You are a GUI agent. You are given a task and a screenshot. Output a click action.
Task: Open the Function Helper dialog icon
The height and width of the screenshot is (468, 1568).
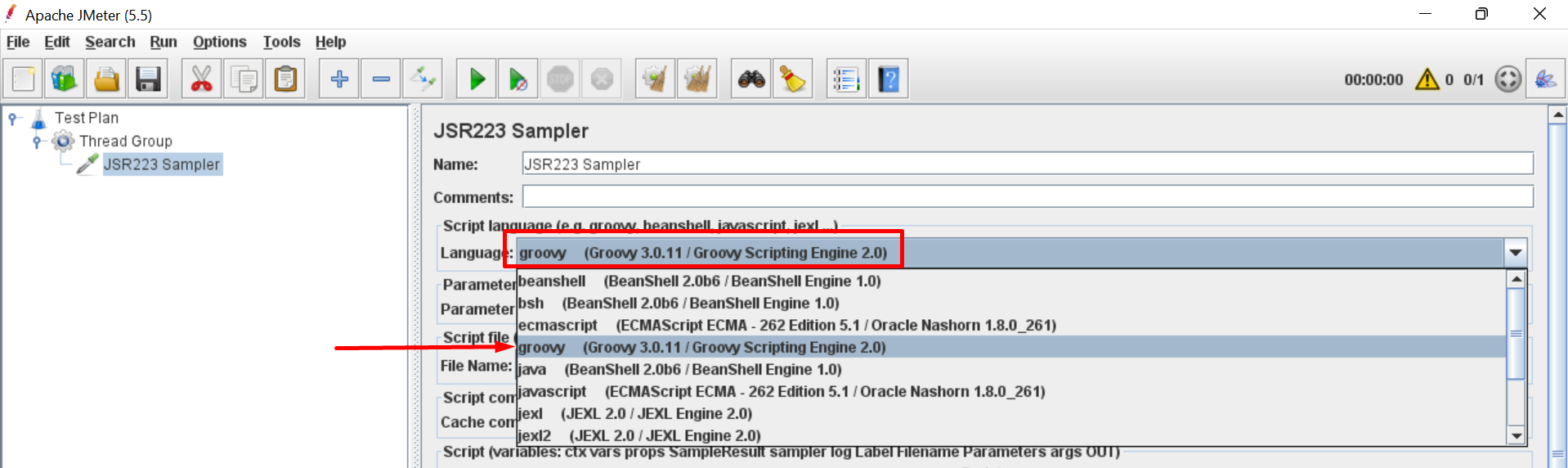click(x=846, y=79)
